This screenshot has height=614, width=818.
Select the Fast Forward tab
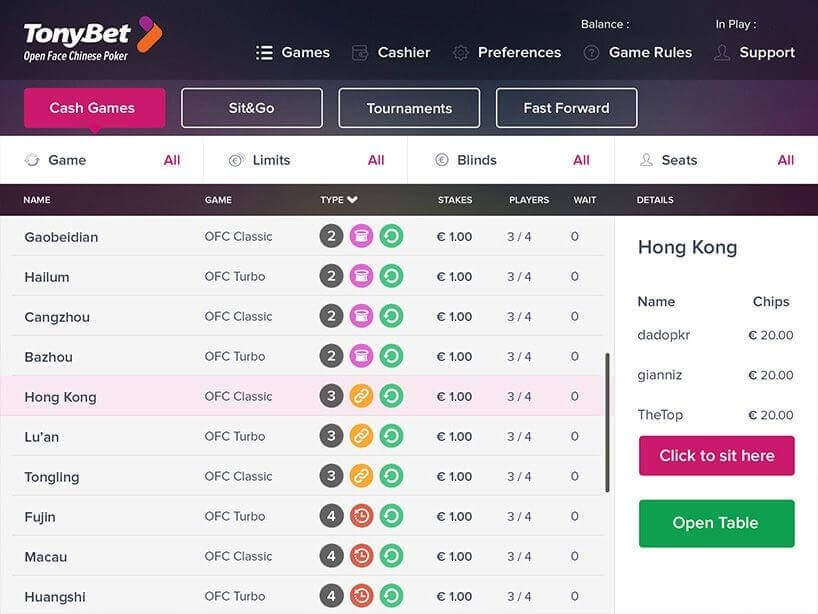click(566, 108)
